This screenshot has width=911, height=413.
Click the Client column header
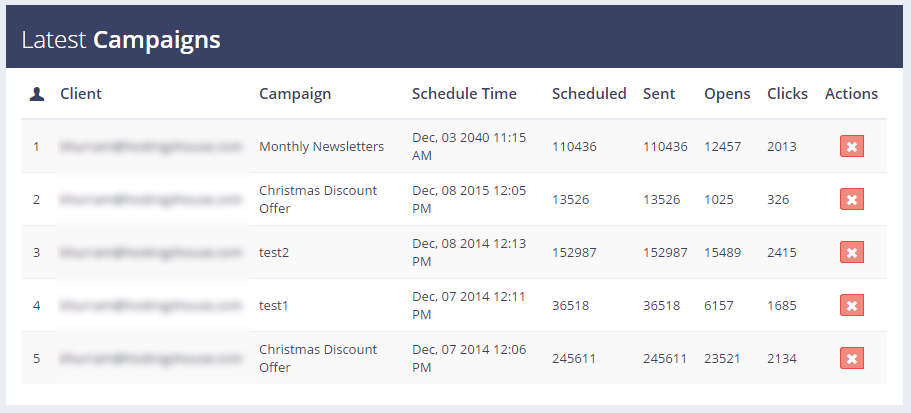pos(81,94)
